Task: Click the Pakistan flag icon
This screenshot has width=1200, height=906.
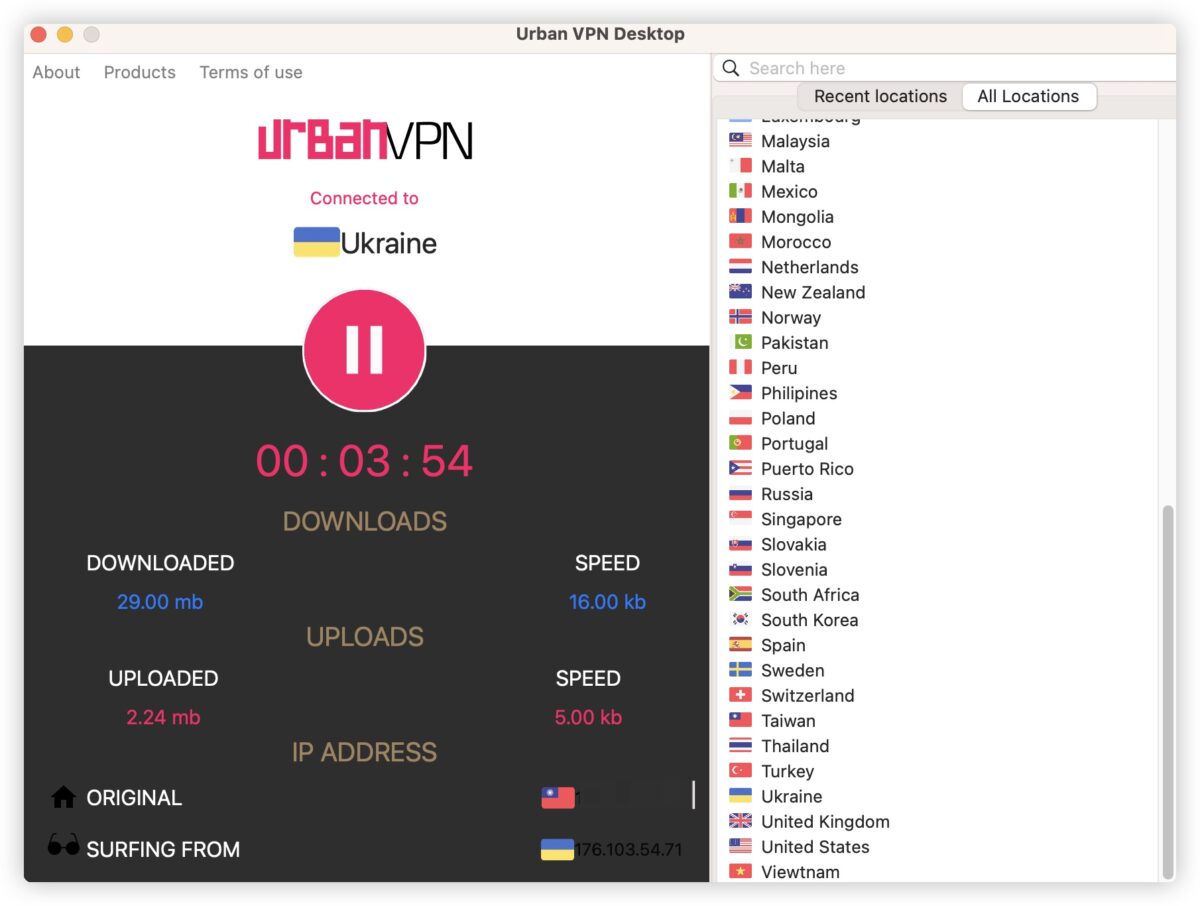Action: click(x=740, y=342)
